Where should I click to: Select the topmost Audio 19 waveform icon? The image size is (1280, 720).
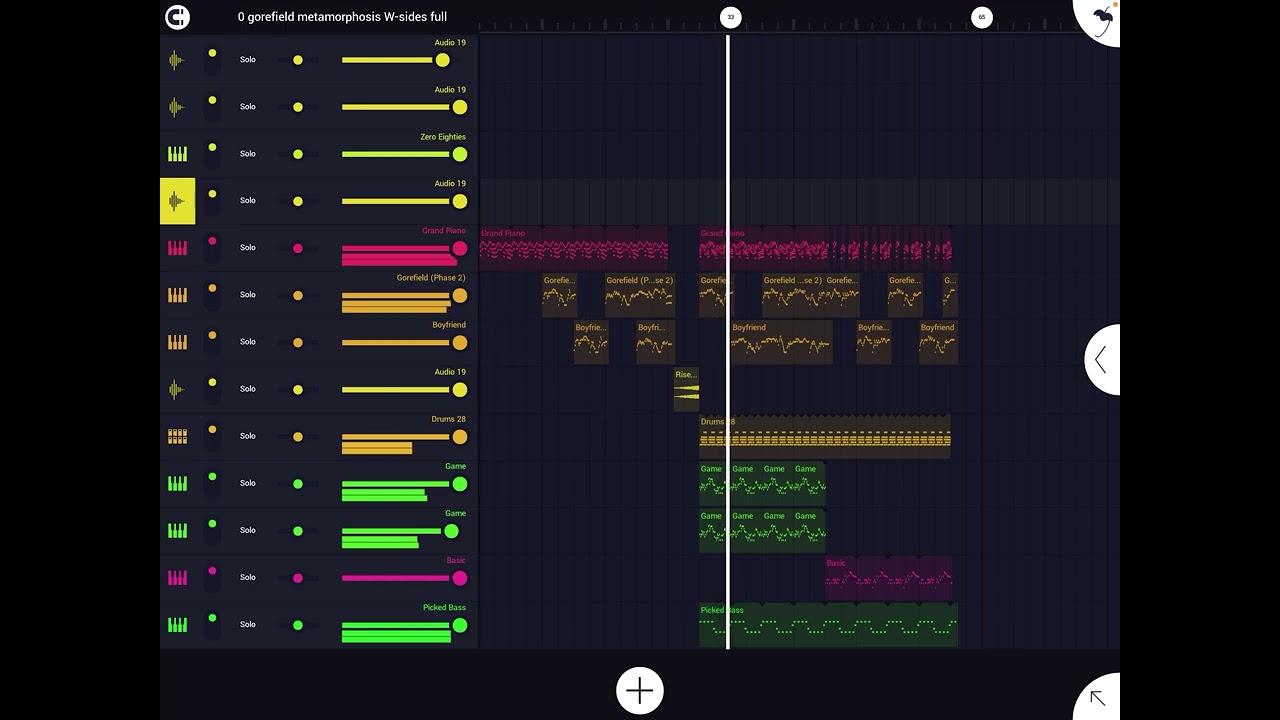[177, 60]
